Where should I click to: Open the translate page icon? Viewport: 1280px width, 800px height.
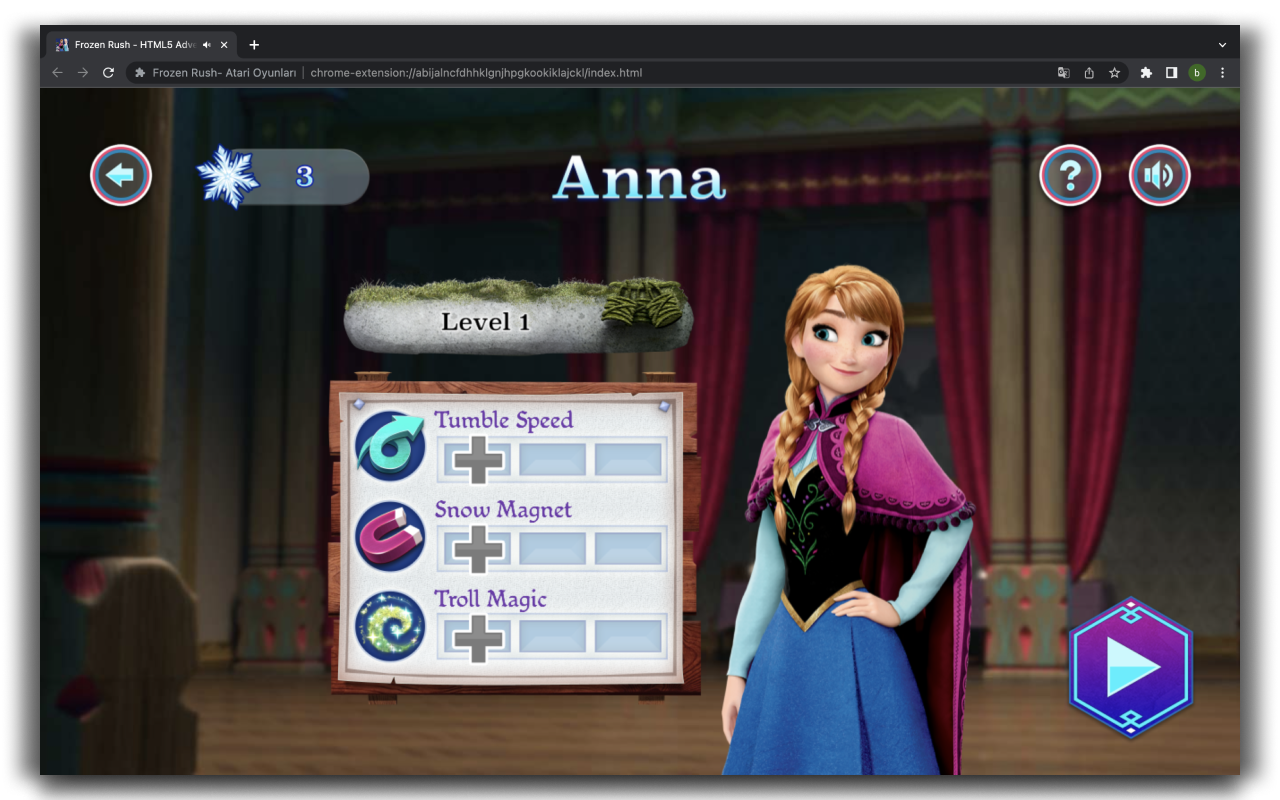(x=1063, y=73)
